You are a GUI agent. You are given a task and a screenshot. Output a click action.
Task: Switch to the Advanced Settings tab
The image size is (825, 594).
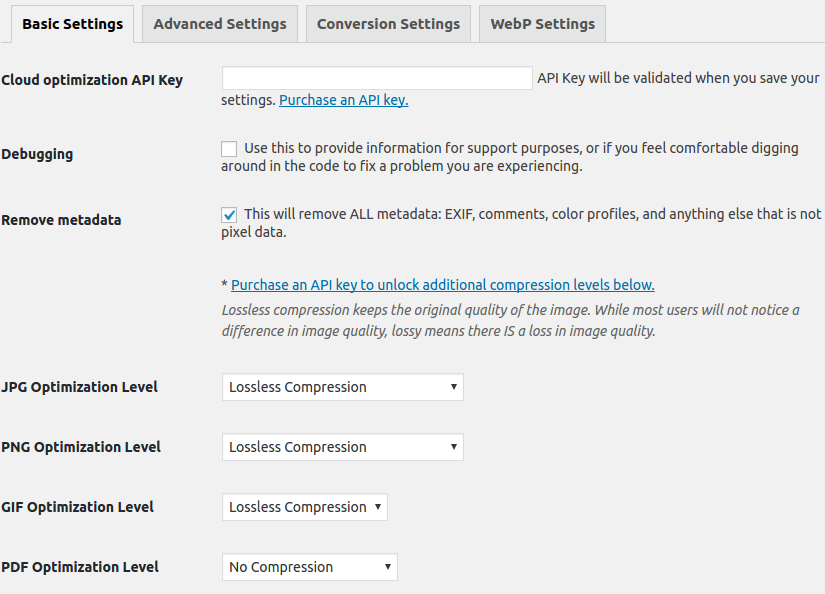pyautogui.click(x=219, y=23)
